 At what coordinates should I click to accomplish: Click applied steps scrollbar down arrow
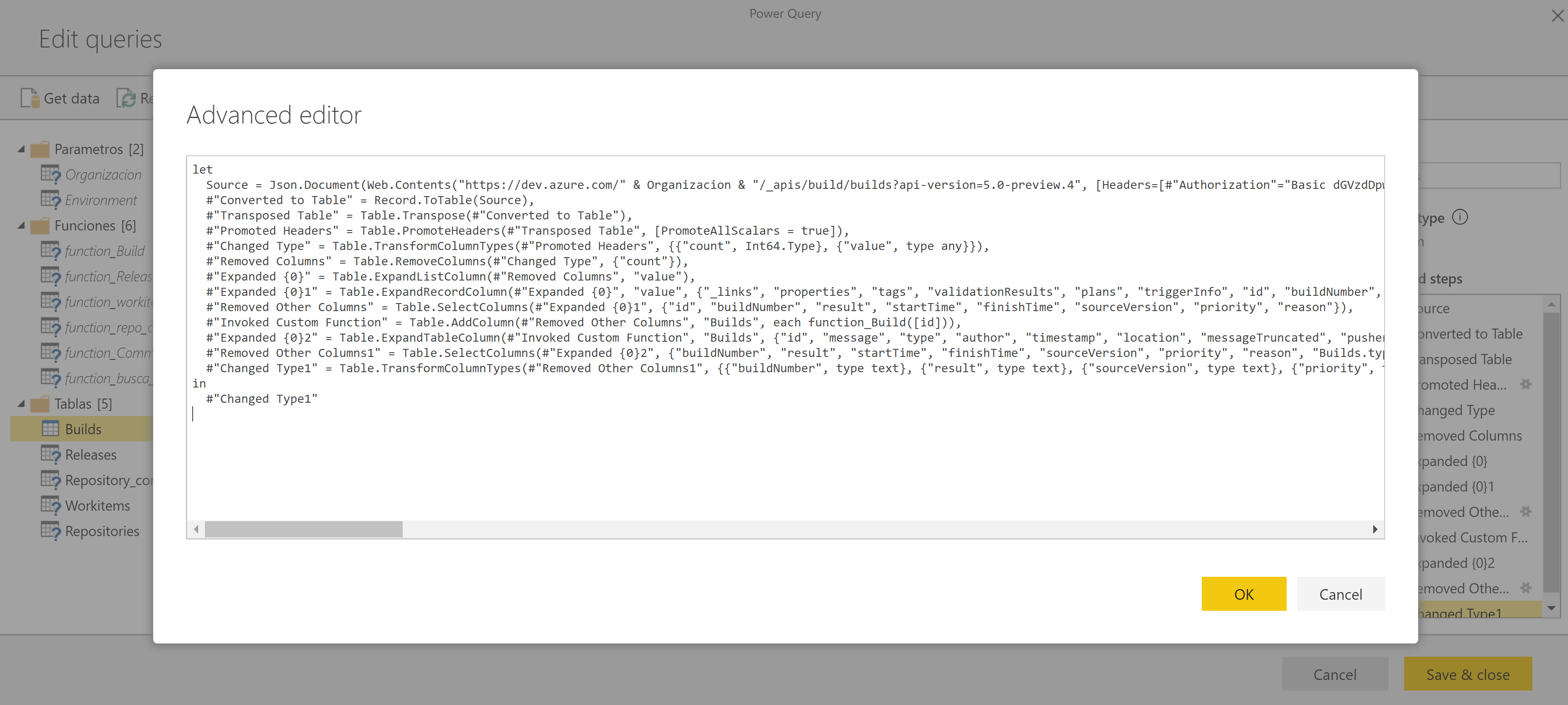click(x=1551, y=608)
